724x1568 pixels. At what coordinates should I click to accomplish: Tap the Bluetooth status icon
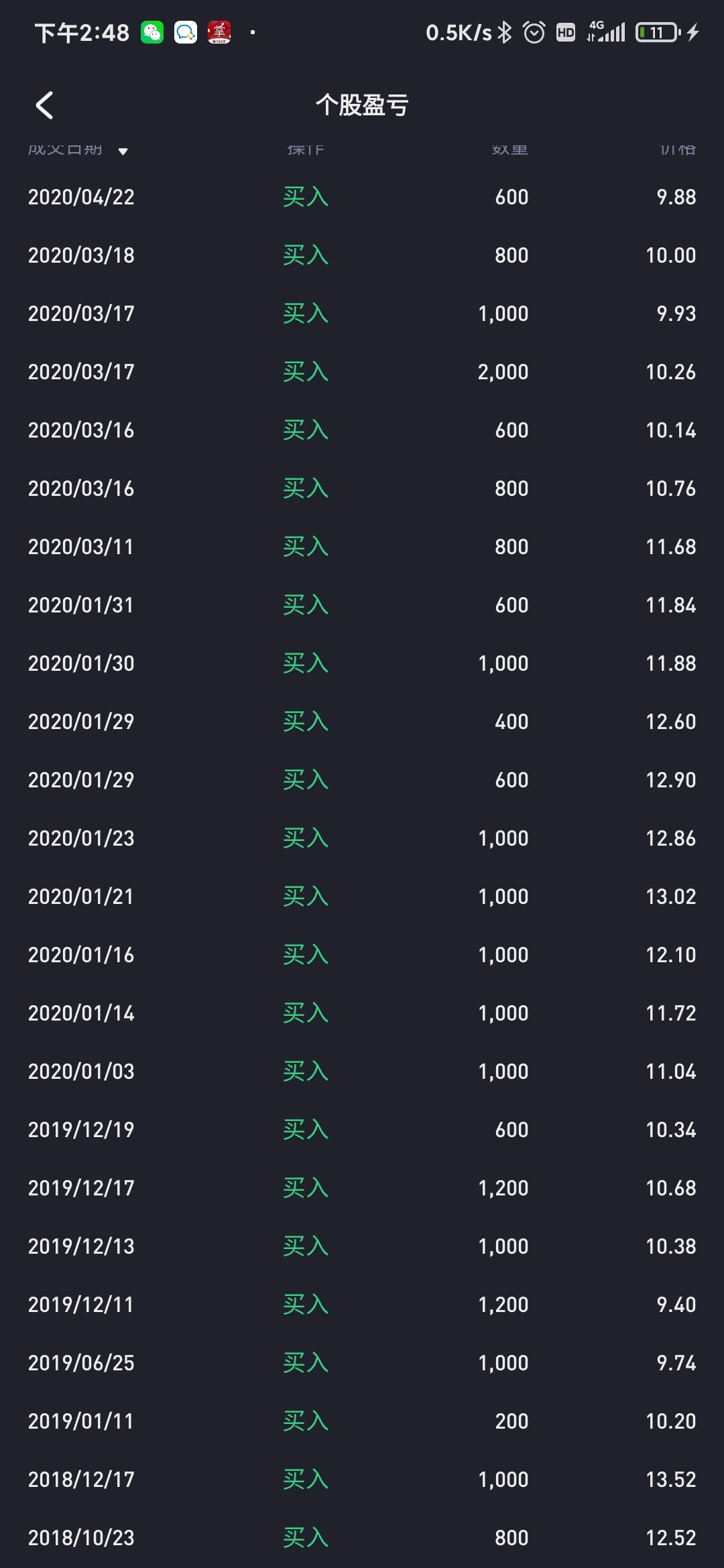click(x=505, y=32)
